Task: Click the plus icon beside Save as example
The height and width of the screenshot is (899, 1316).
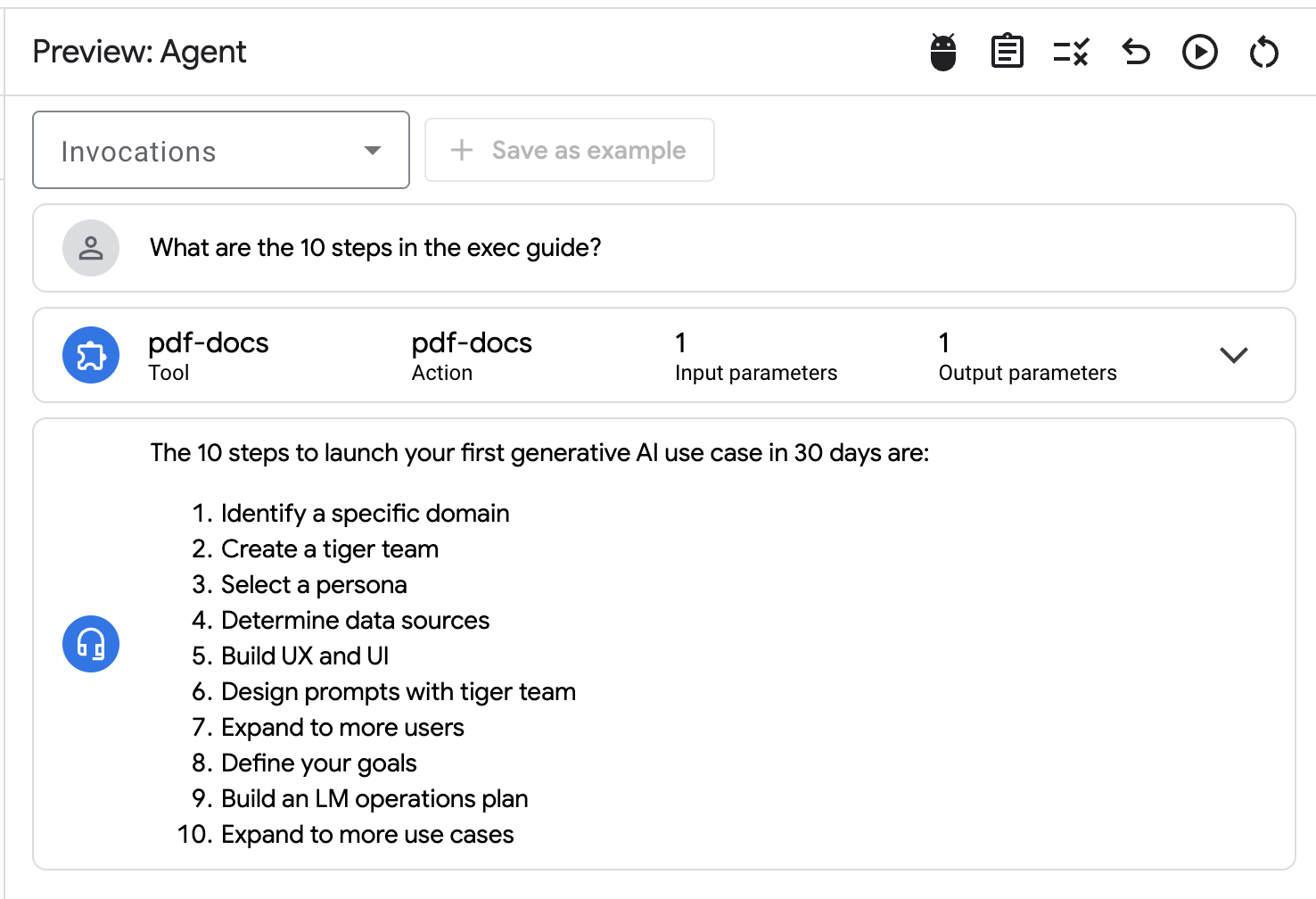Action: click(x=462, y=151)
